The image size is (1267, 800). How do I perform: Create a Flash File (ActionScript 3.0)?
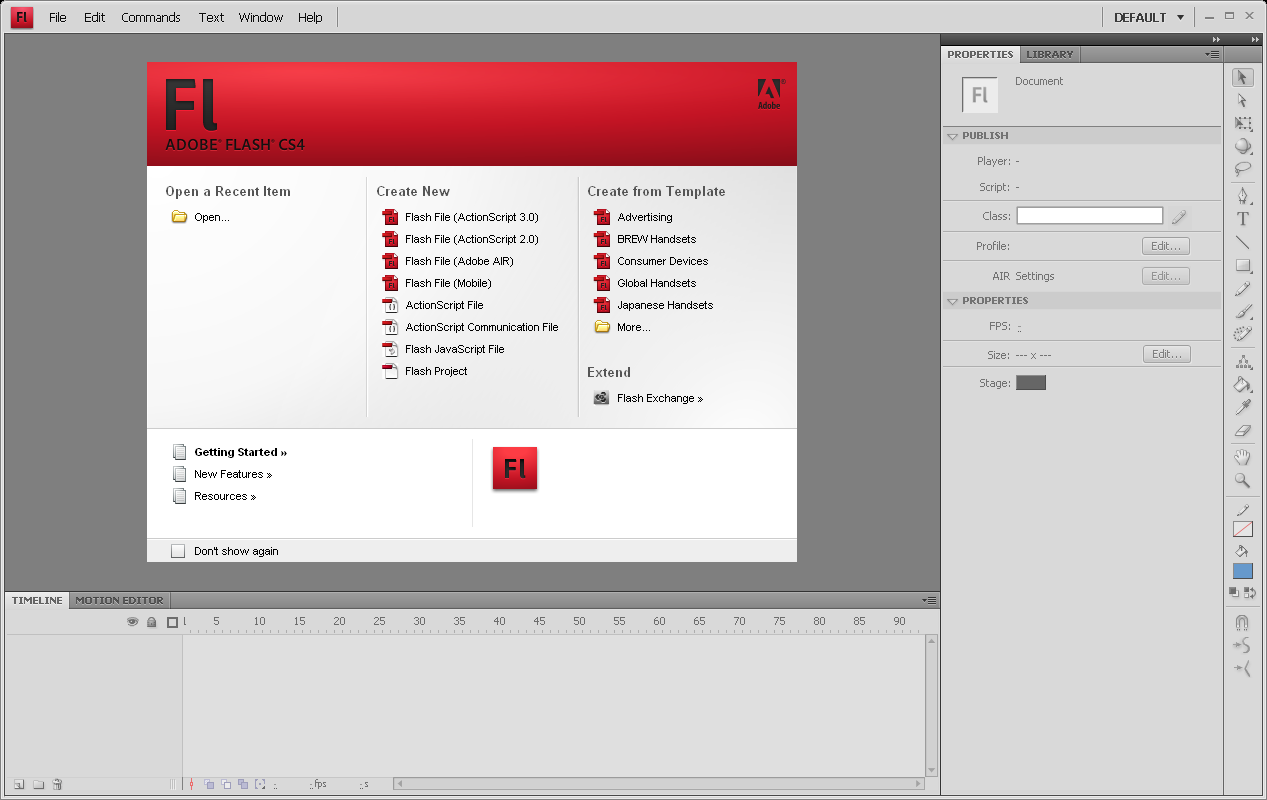point(471,217)
